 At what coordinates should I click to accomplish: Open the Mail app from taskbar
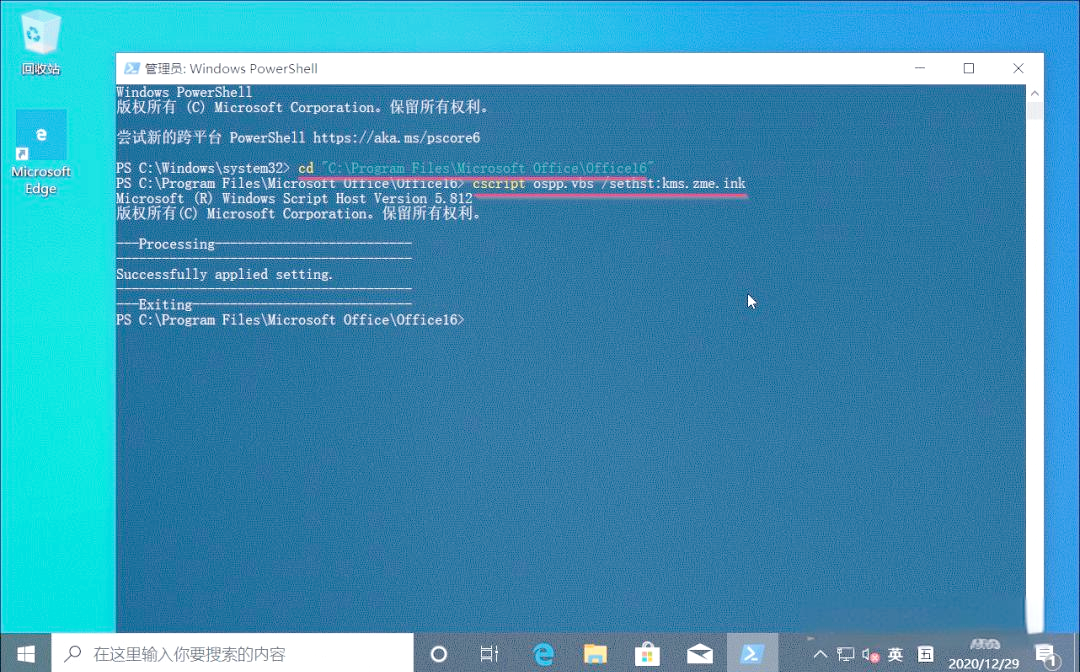[700, 653]
